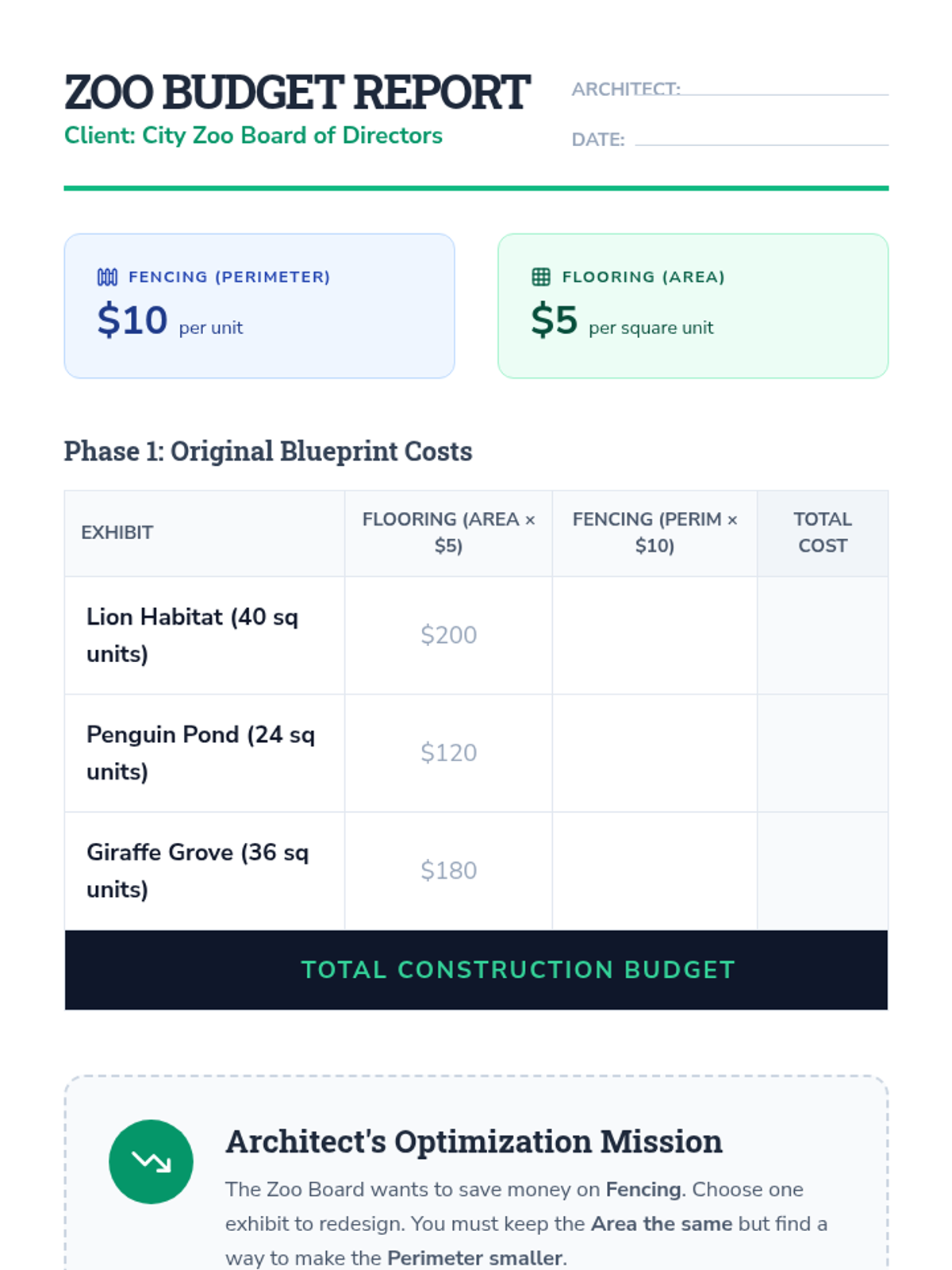Click the Architect's Optimization Mission heading
952x1270 pixels.
(x=474, y=1141)
